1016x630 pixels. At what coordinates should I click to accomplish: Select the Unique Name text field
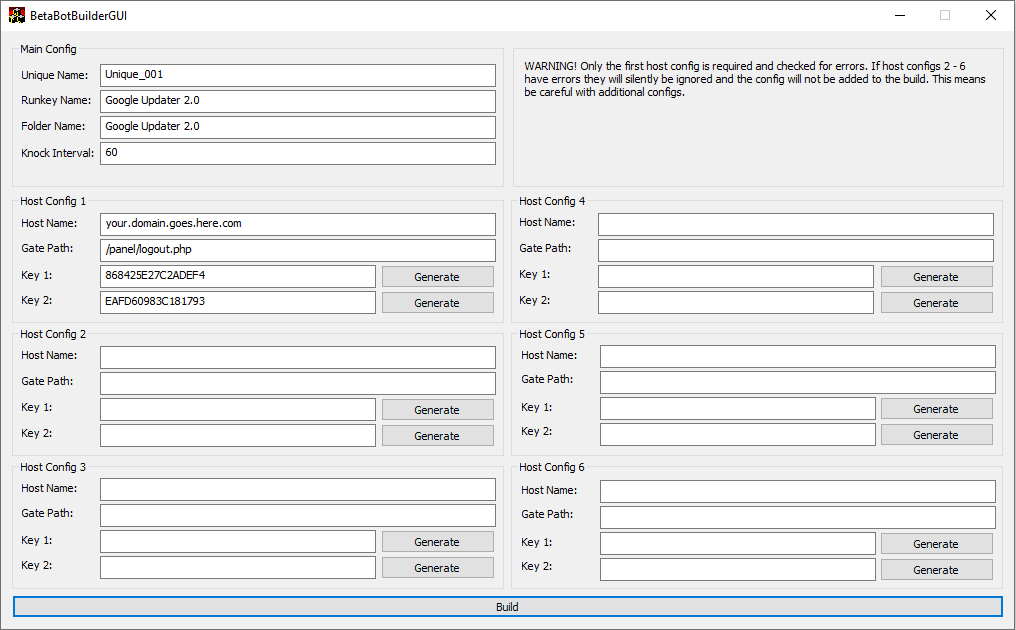[x=297, y=74]
